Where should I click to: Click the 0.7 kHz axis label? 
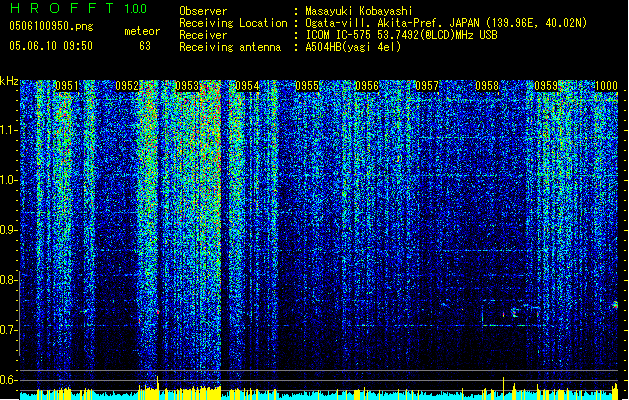[x=8, y=330]
